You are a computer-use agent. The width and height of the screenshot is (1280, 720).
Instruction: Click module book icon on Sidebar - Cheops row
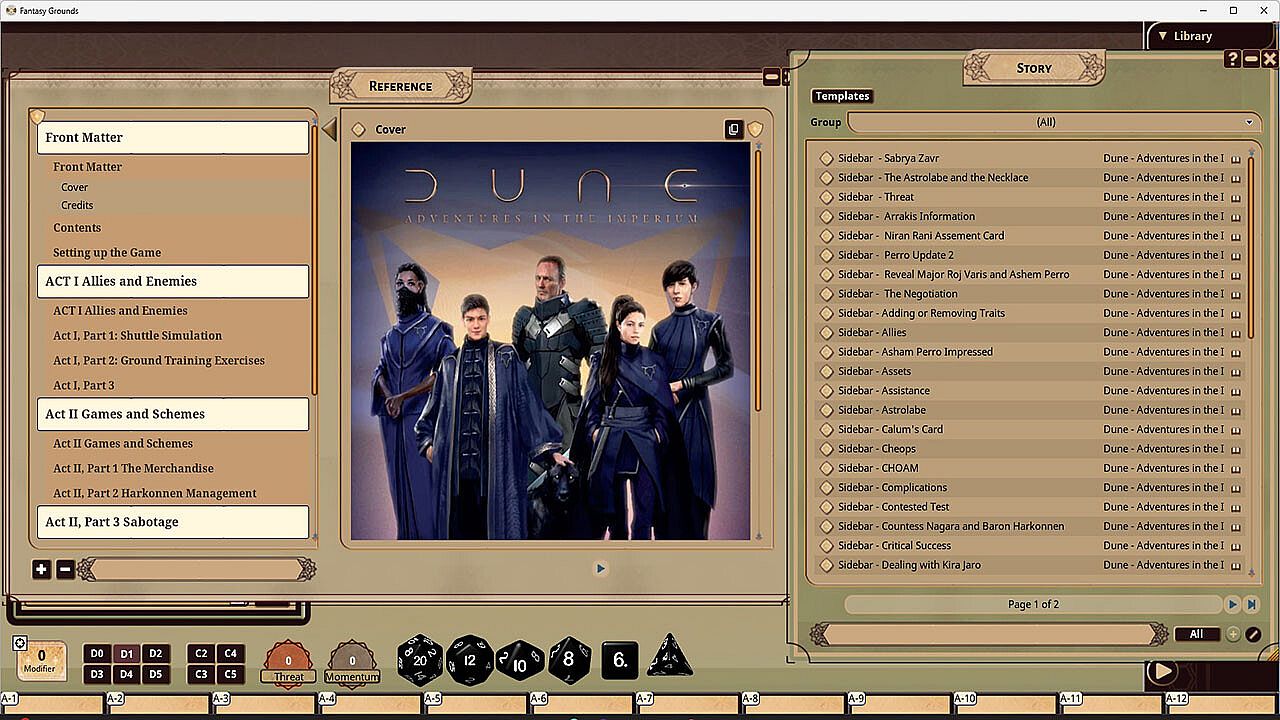pyautogui.click(x=1235, y=449)
